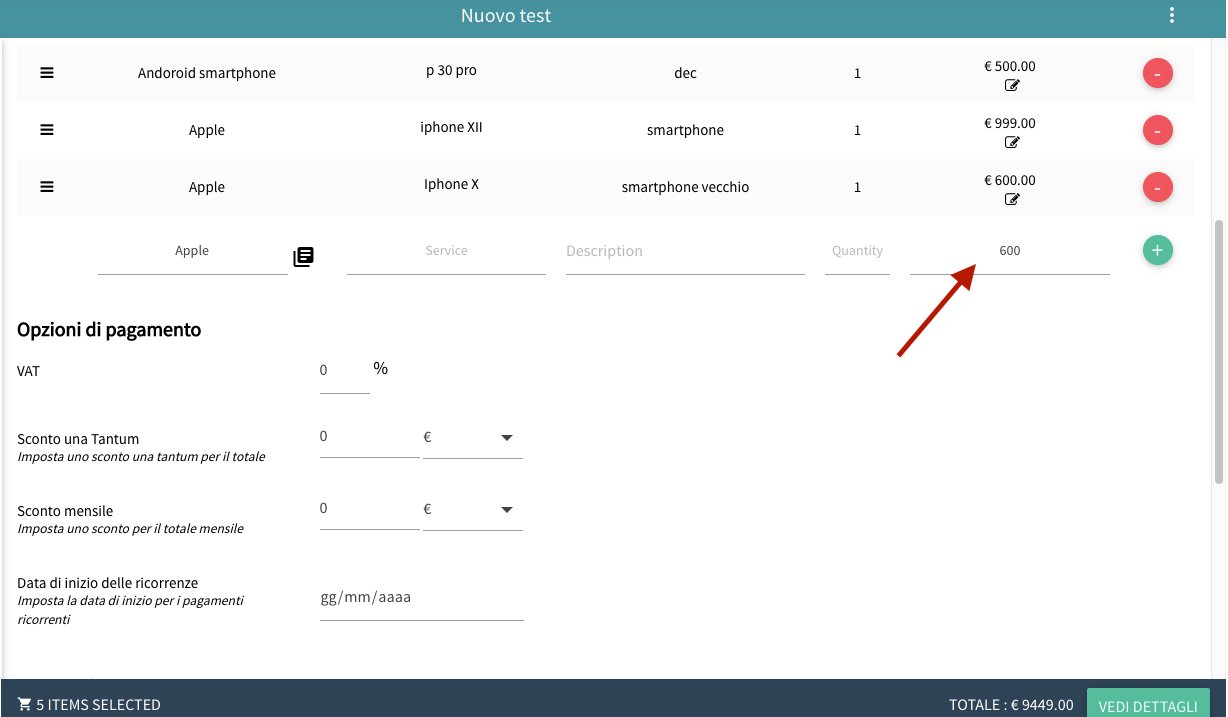The width and height of the screenshot is (1228, 717).
Task: Click the shopping cart items selected indicator
Action: coord(89,705)
